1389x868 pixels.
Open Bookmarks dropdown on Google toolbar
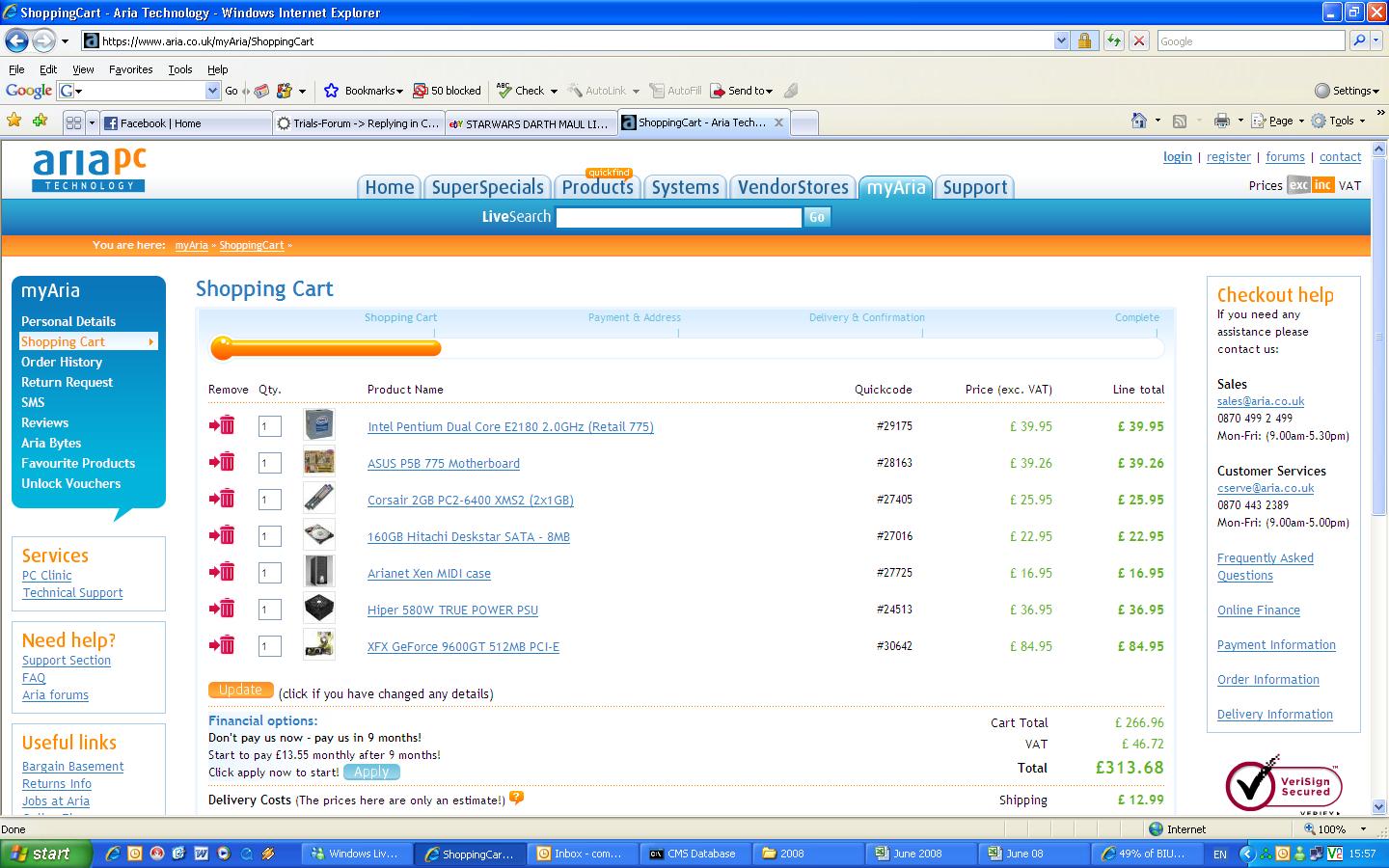[399, 92]
